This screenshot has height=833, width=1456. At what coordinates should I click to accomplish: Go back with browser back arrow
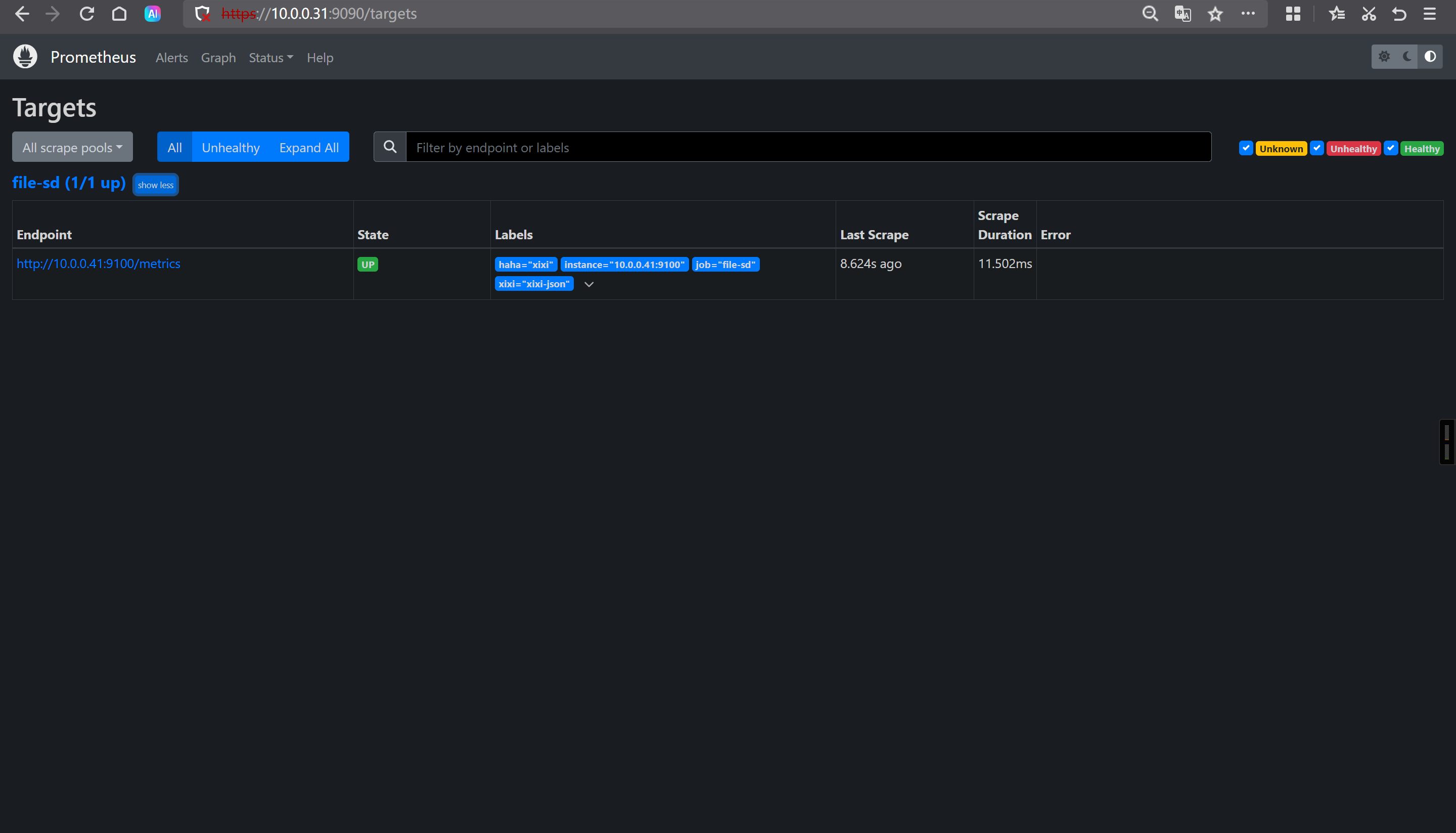pos(22,14)
